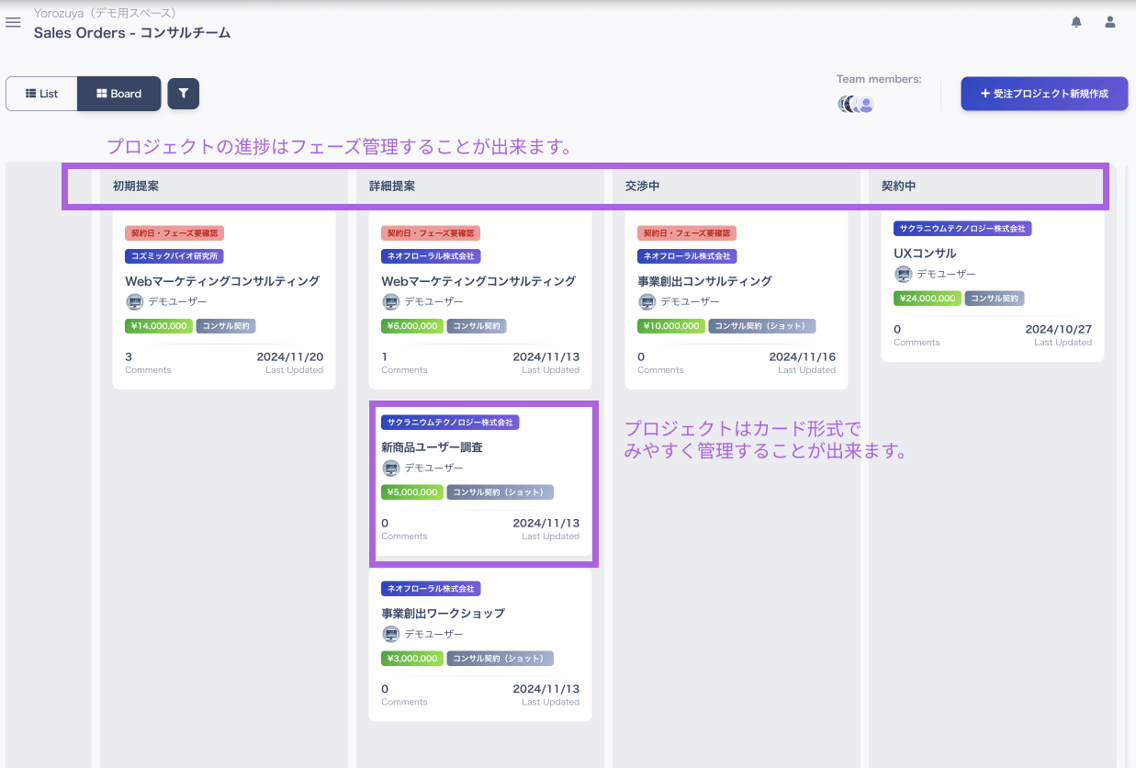Select the 初期提案 phase column header
1136x768 pixels.
(x=136, y=186)
